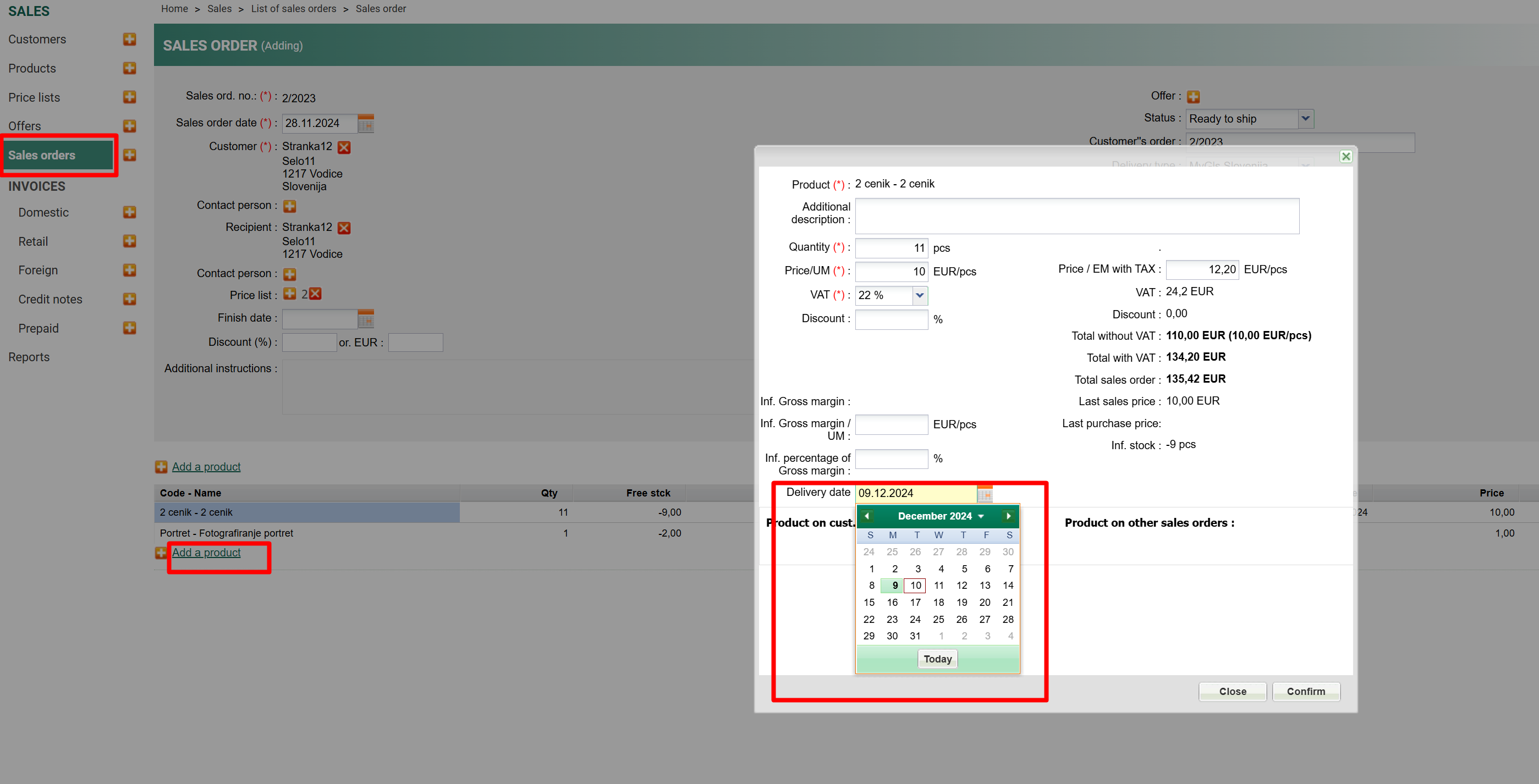Screen dimensions: 1539x784
Task: Click the lower Add a product link
Action: [206, 553]
